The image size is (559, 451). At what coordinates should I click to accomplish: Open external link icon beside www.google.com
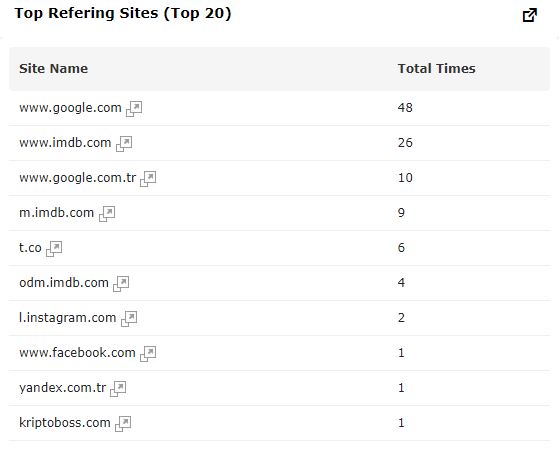pyautogui.click(x=134, y=108)
